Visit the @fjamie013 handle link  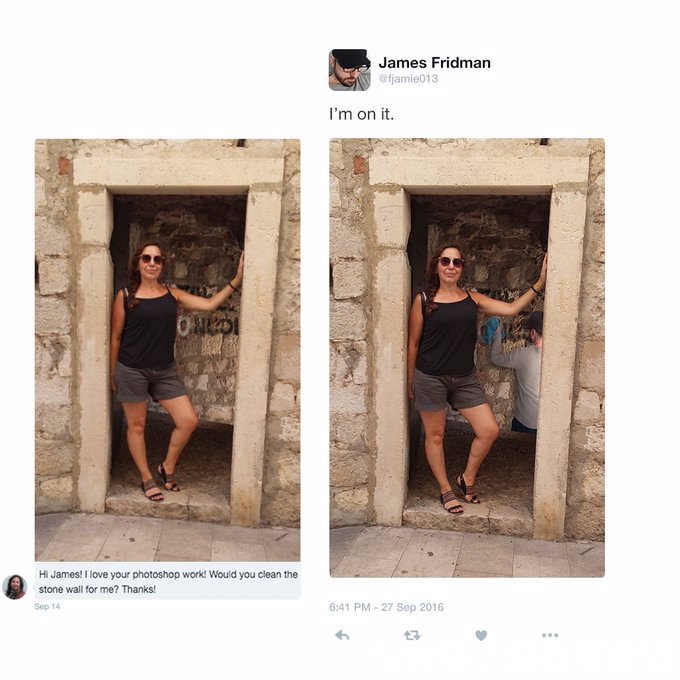[x=408, y=79]
